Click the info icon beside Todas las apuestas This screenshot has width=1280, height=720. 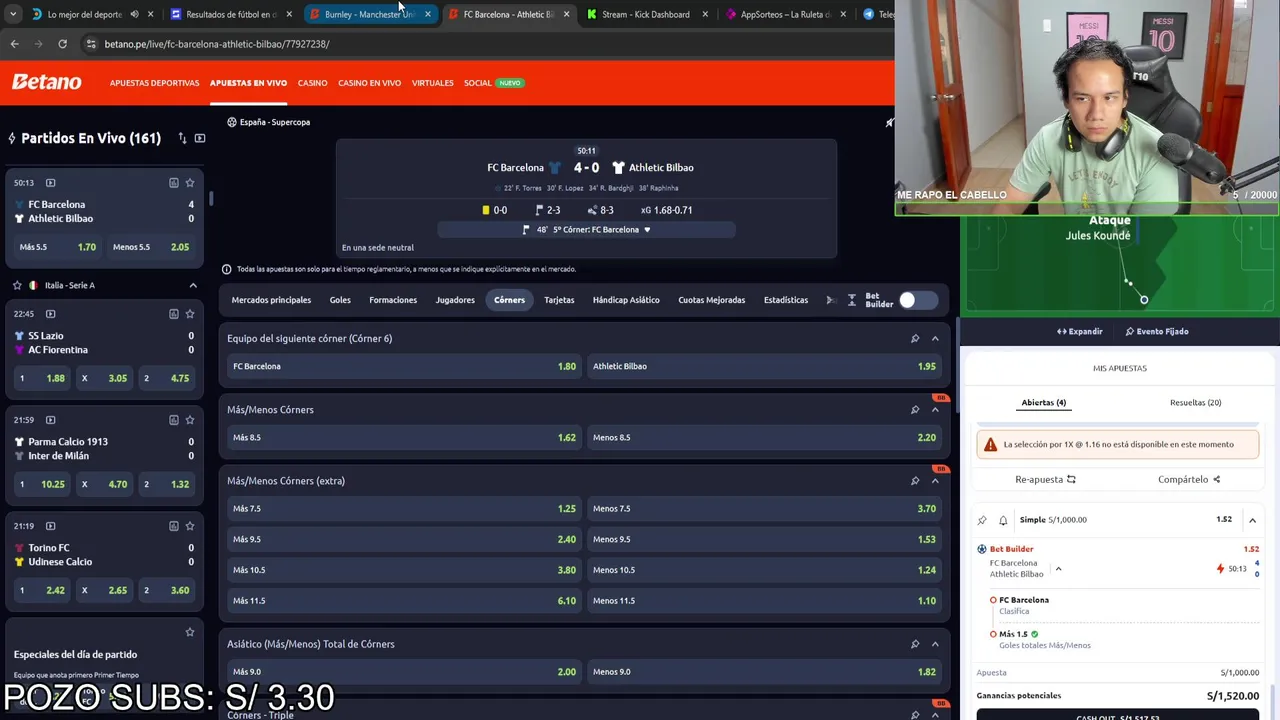click(226, 269)
